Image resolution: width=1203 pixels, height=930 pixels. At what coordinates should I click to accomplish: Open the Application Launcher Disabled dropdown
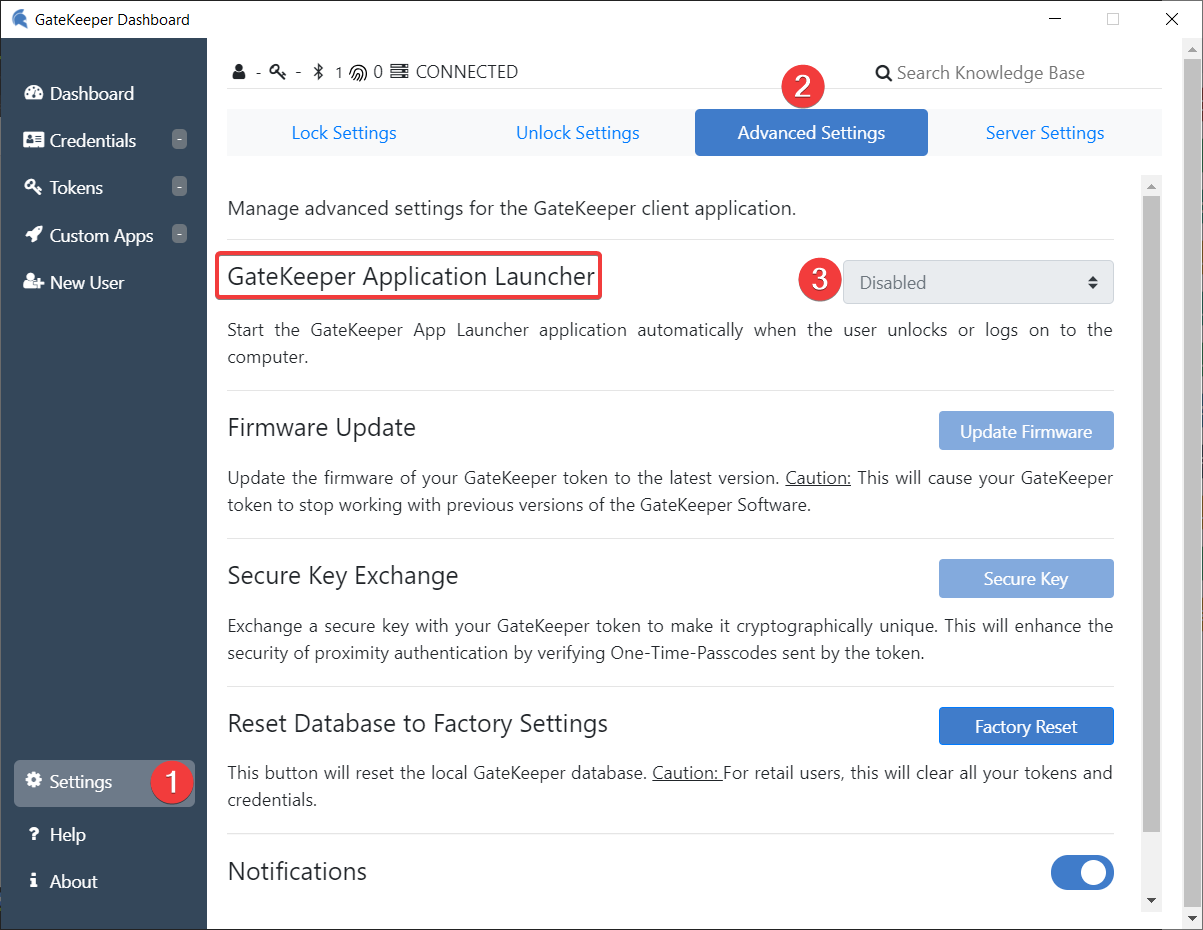click(x=978, y=282)
